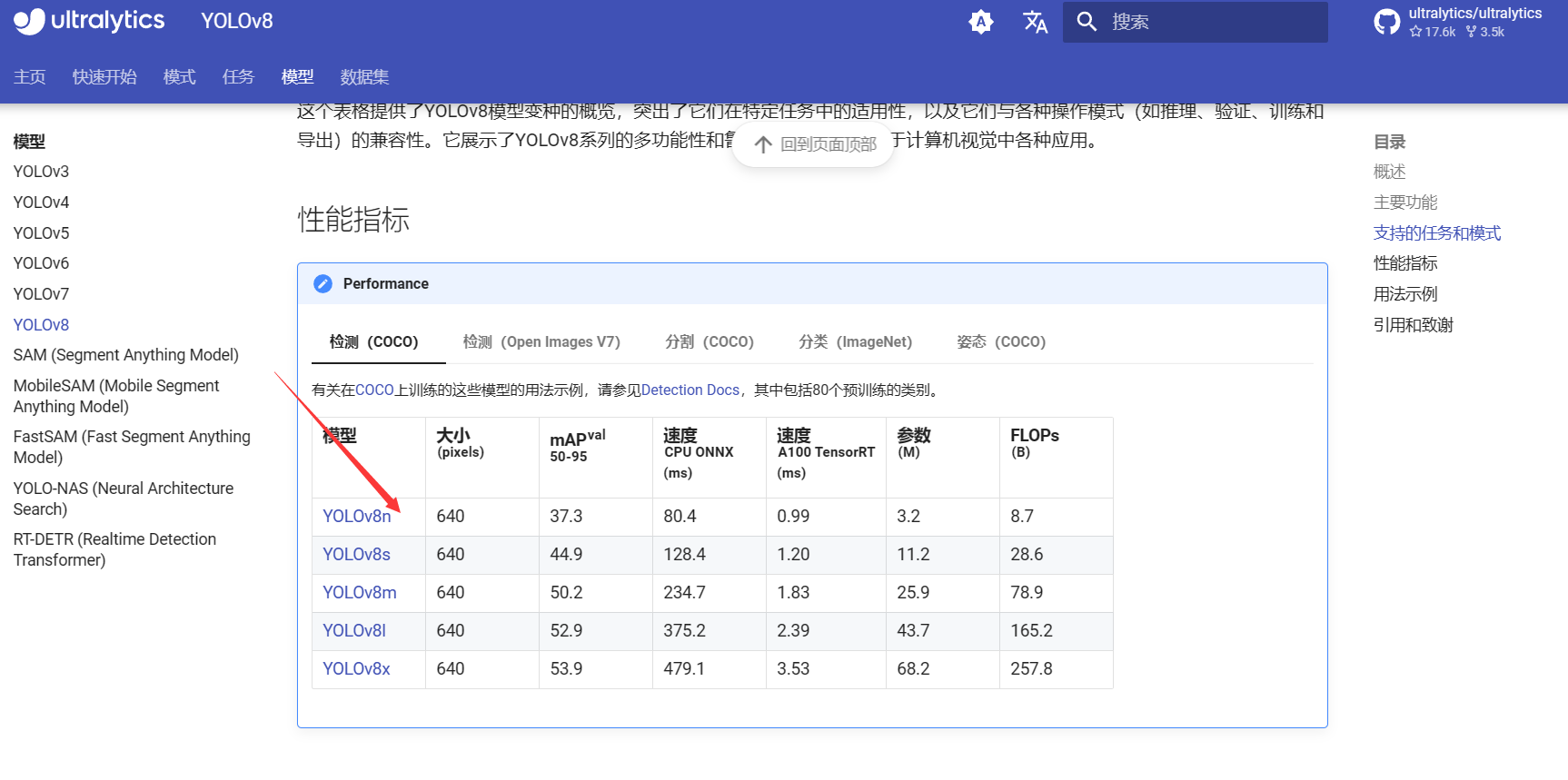This screenshot has width=1568, height=780.
Task: Click the YOLOv8 header title
Action: click(237, 21)
